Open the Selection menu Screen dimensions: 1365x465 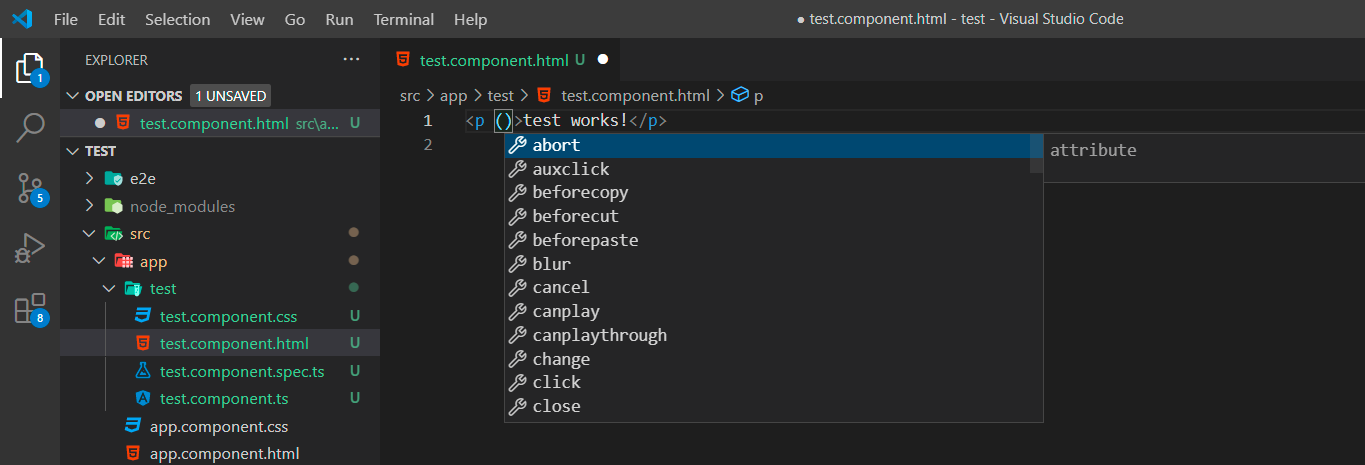tap(177, 19)
